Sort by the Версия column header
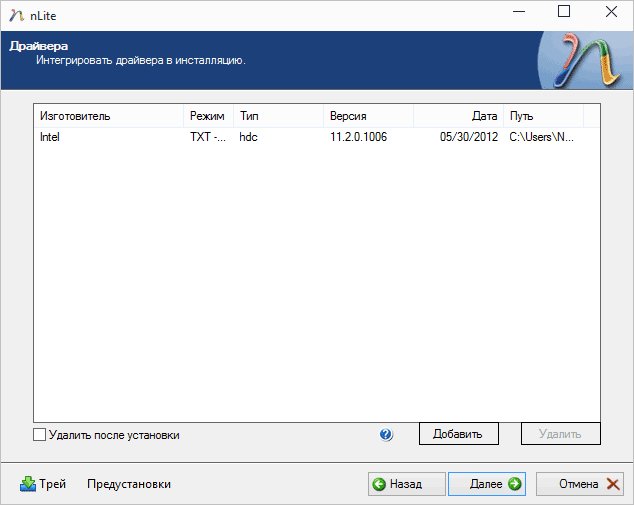 [368, 116]
